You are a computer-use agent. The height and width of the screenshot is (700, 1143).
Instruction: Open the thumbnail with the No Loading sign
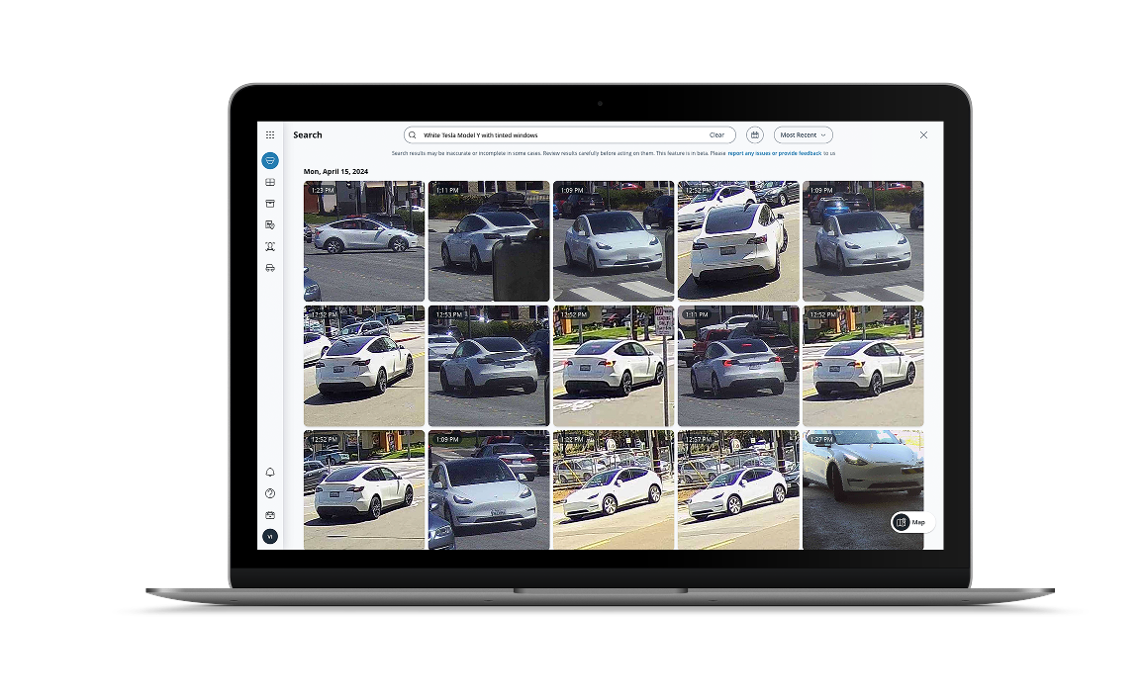tap(613, 366)
